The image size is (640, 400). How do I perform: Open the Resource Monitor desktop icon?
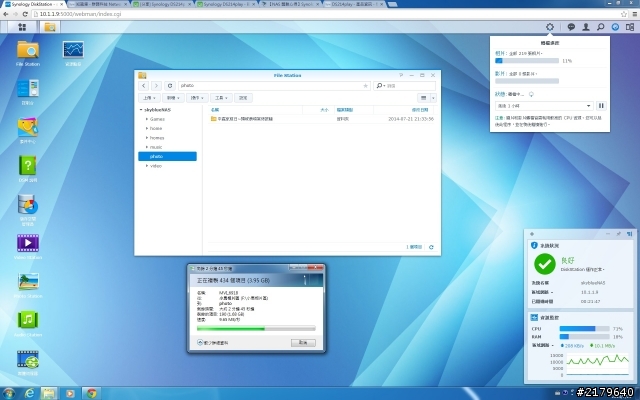[x=73, y=53]
